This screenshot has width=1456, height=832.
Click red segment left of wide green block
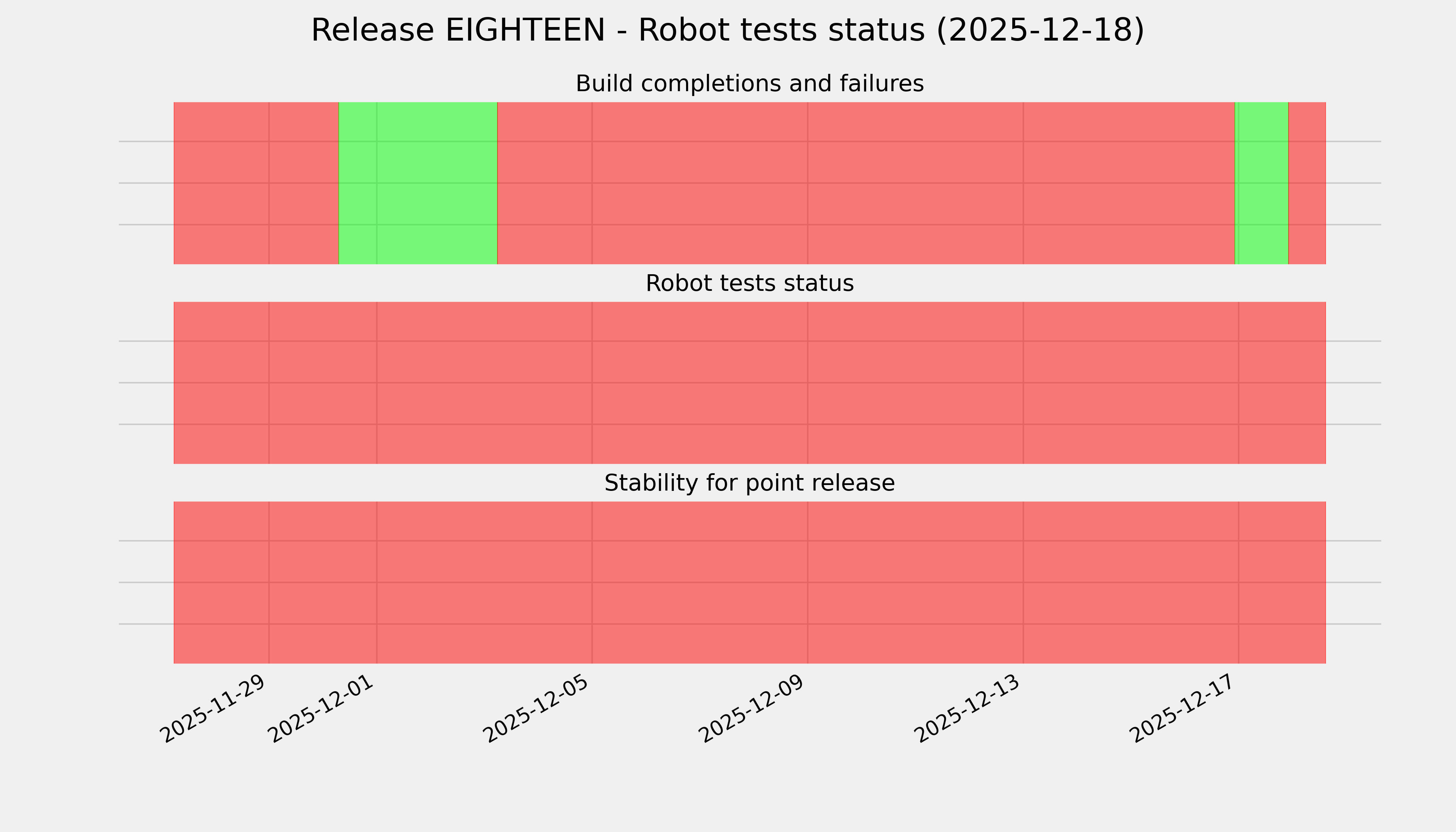pyautogui.click(x=256, y=183)
